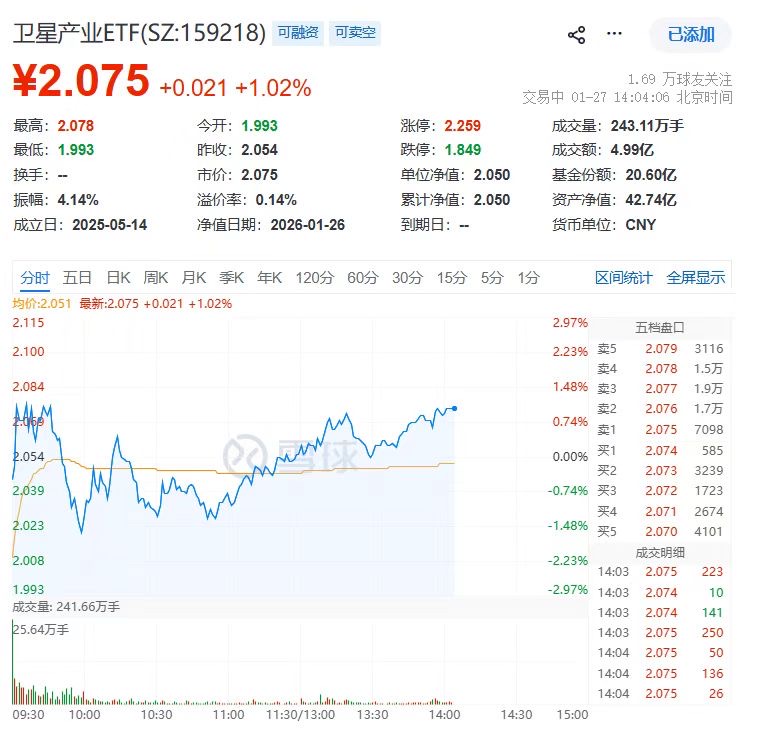
Task: Click the 14:03 trade with volume 223
Action: point(660,572)
